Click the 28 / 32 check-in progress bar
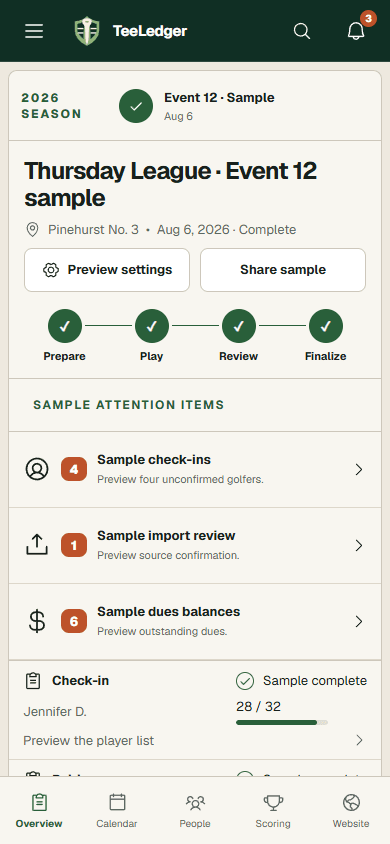 pos(282,722)
